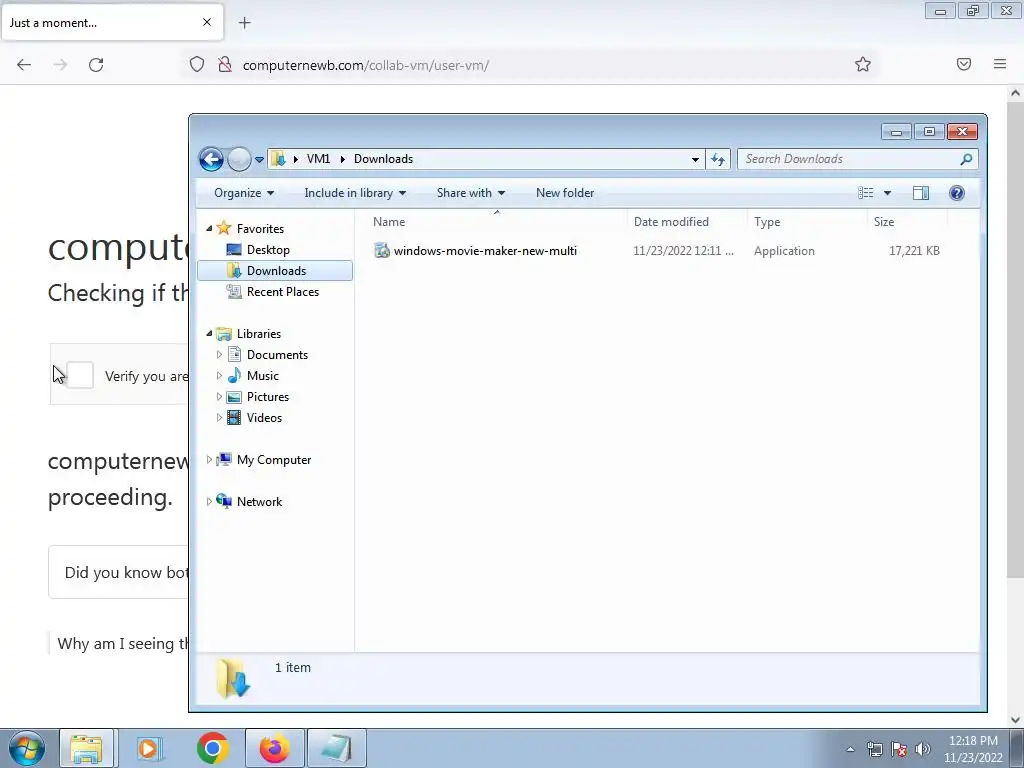This screenshot has width=1024, height=768.
Task: Open Include in library menu
Action: (355, 193)
